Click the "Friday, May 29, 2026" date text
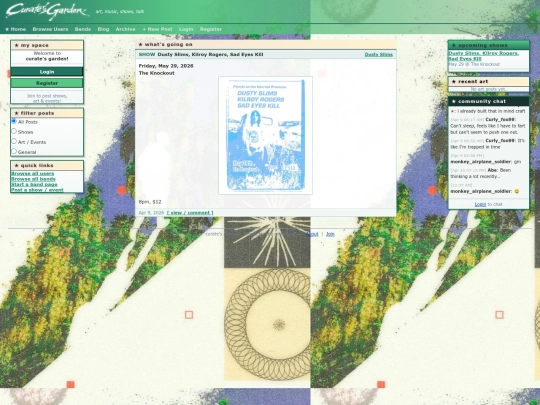 (x=166, y=66)
